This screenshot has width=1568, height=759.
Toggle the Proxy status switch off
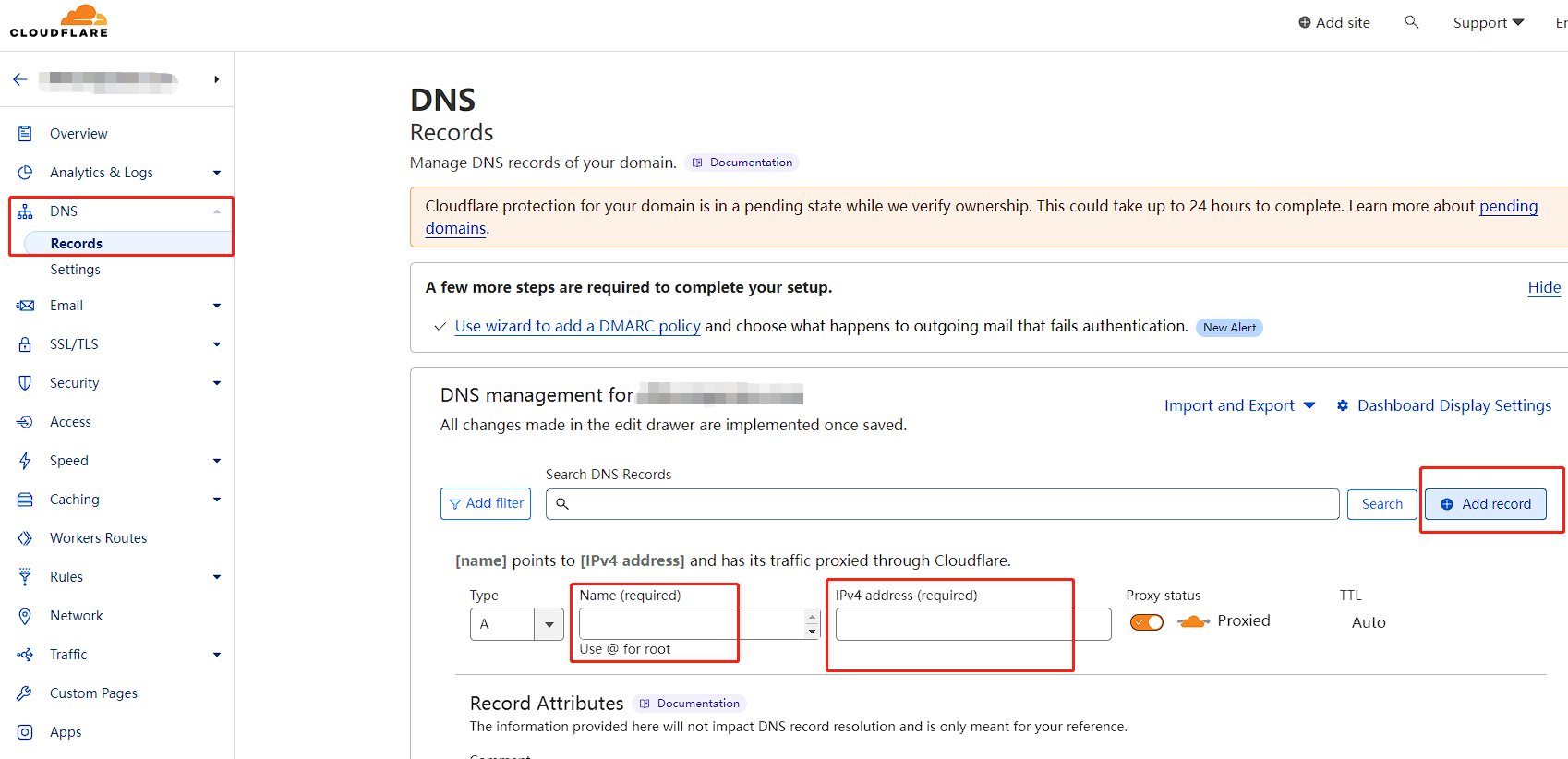click(x=1147, y=622)
